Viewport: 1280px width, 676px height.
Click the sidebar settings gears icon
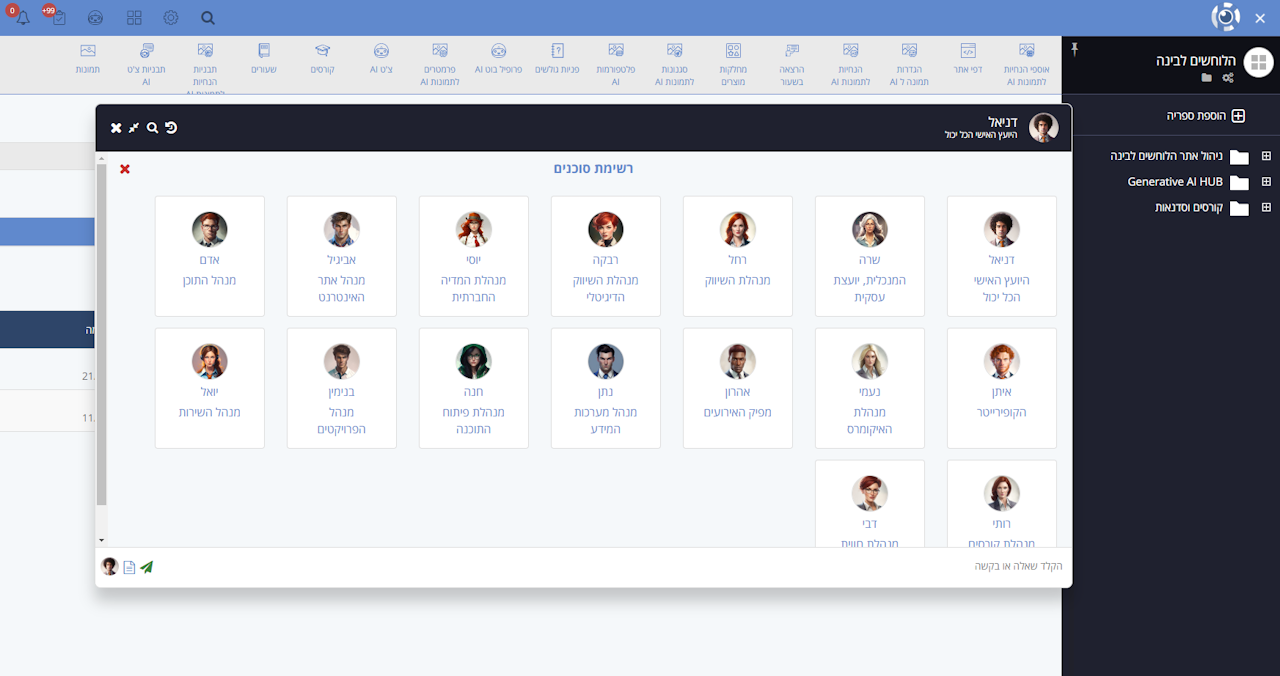point(1228,77)
